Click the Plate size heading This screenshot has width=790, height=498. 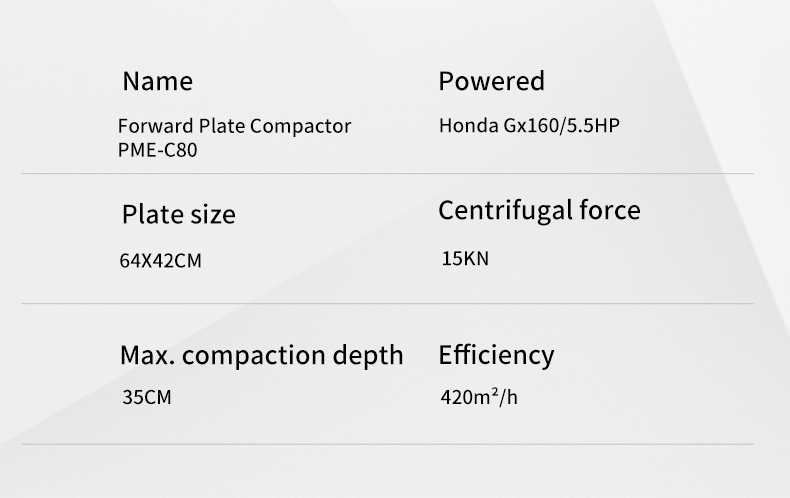(x=178, y=215)
